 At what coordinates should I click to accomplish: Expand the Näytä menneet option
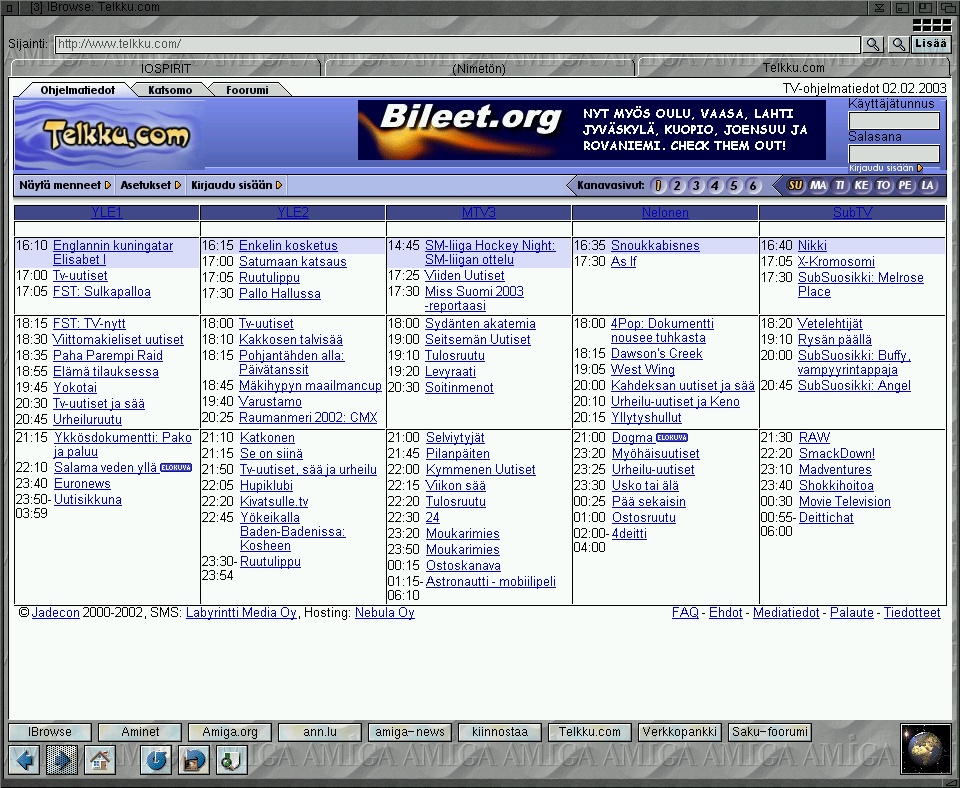65,185
